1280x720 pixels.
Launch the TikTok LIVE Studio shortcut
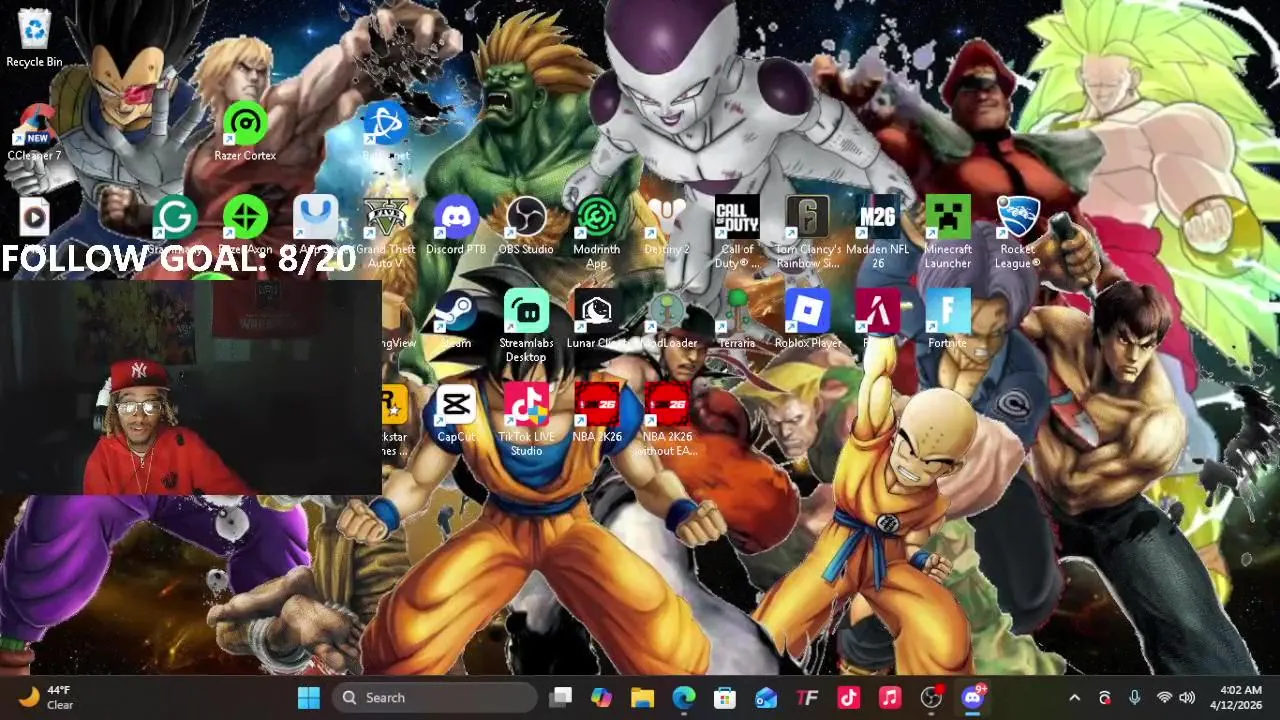[x=526, y=420]
